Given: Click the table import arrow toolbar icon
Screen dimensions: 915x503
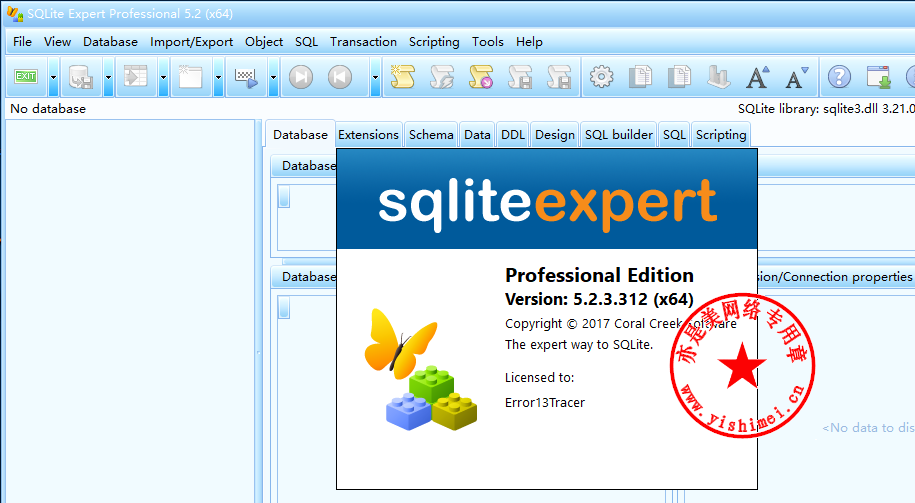Looking at the screenshot, I should 135,76.
